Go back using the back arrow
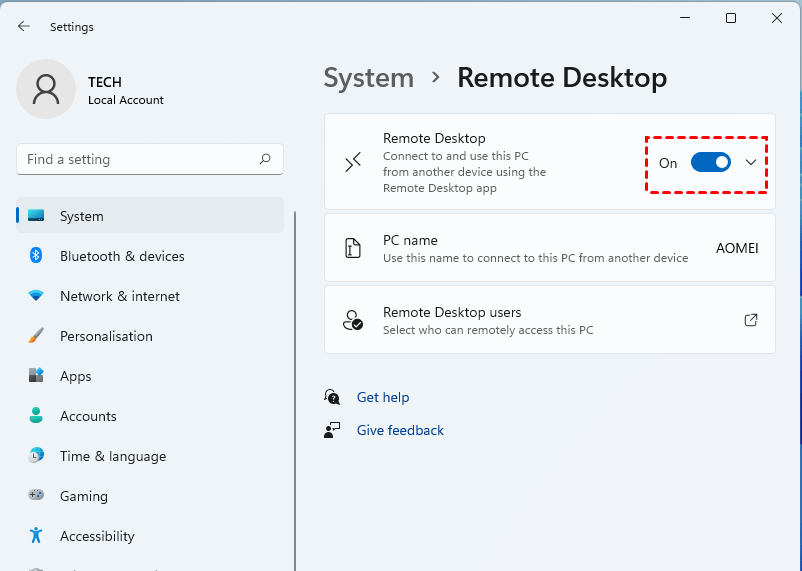802x571 pixels. pyautogui.click(x=24, y=26)
